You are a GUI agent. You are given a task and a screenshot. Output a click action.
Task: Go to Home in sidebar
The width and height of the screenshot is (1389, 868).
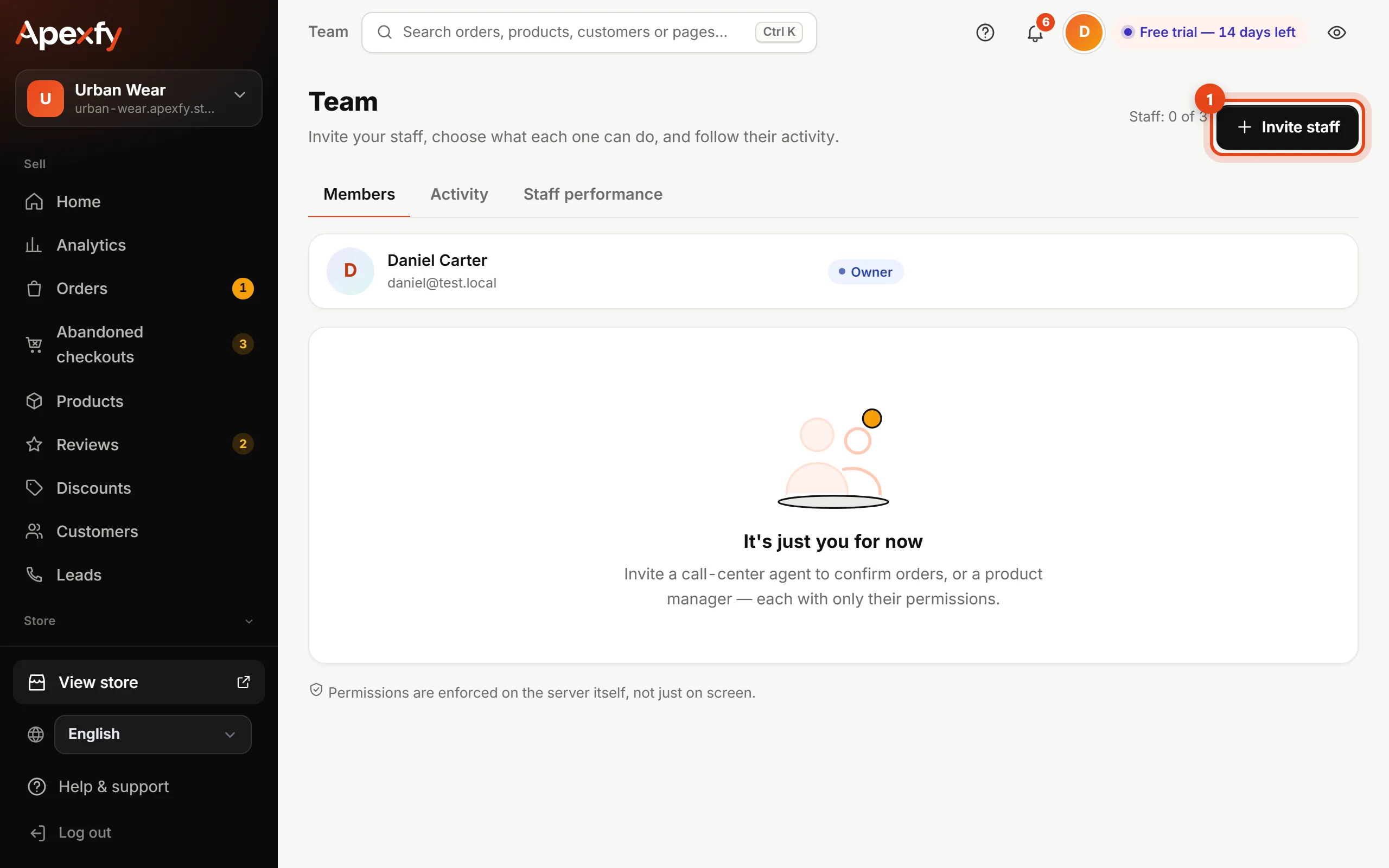point(139,201)
